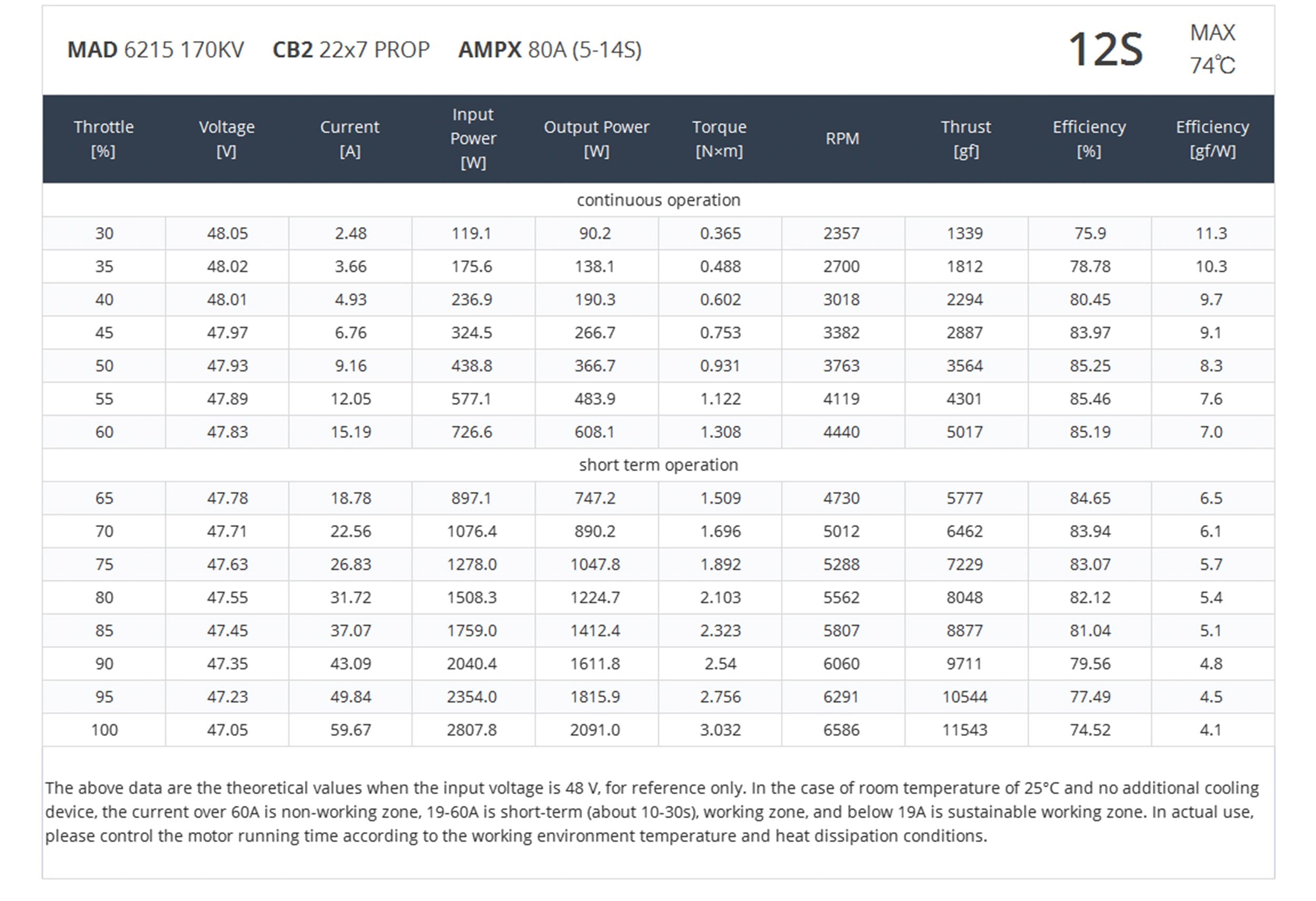Click the Efficiency [%] column header
This screenshot has height=901, width=1316.
click(1089, 138)
